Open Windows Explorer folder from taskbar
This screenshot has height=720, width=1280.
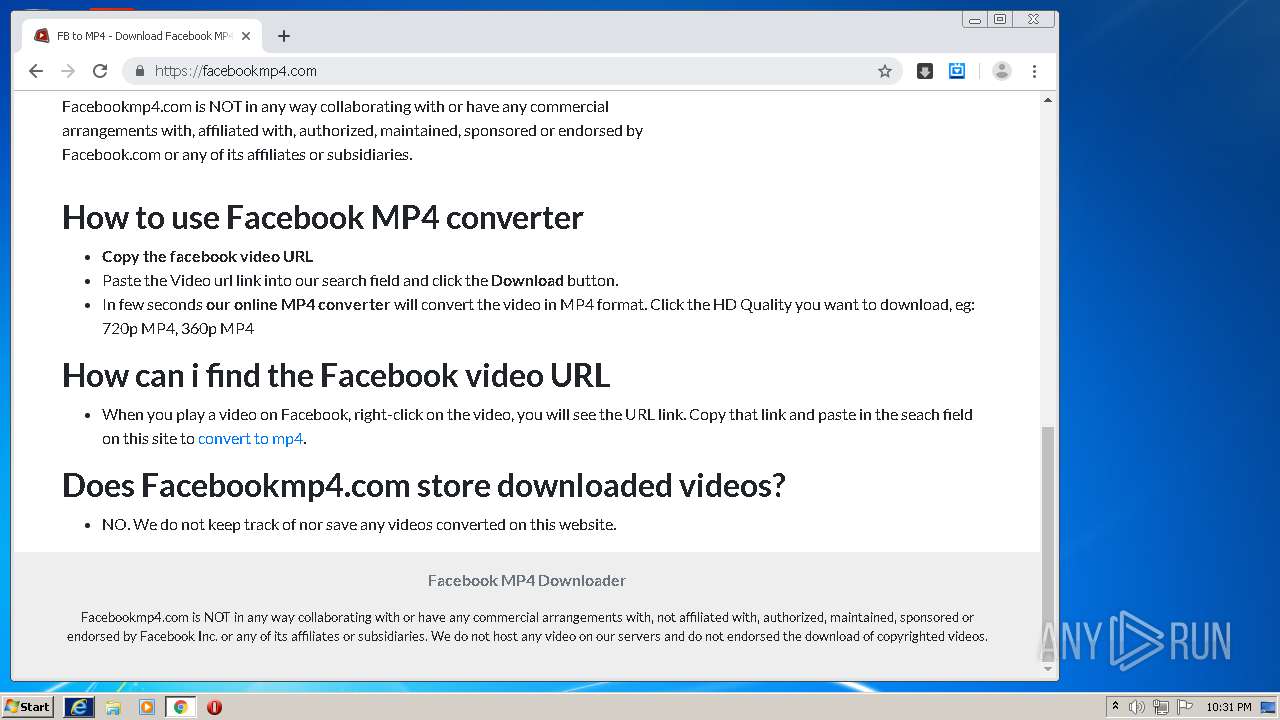coord(113,707)
